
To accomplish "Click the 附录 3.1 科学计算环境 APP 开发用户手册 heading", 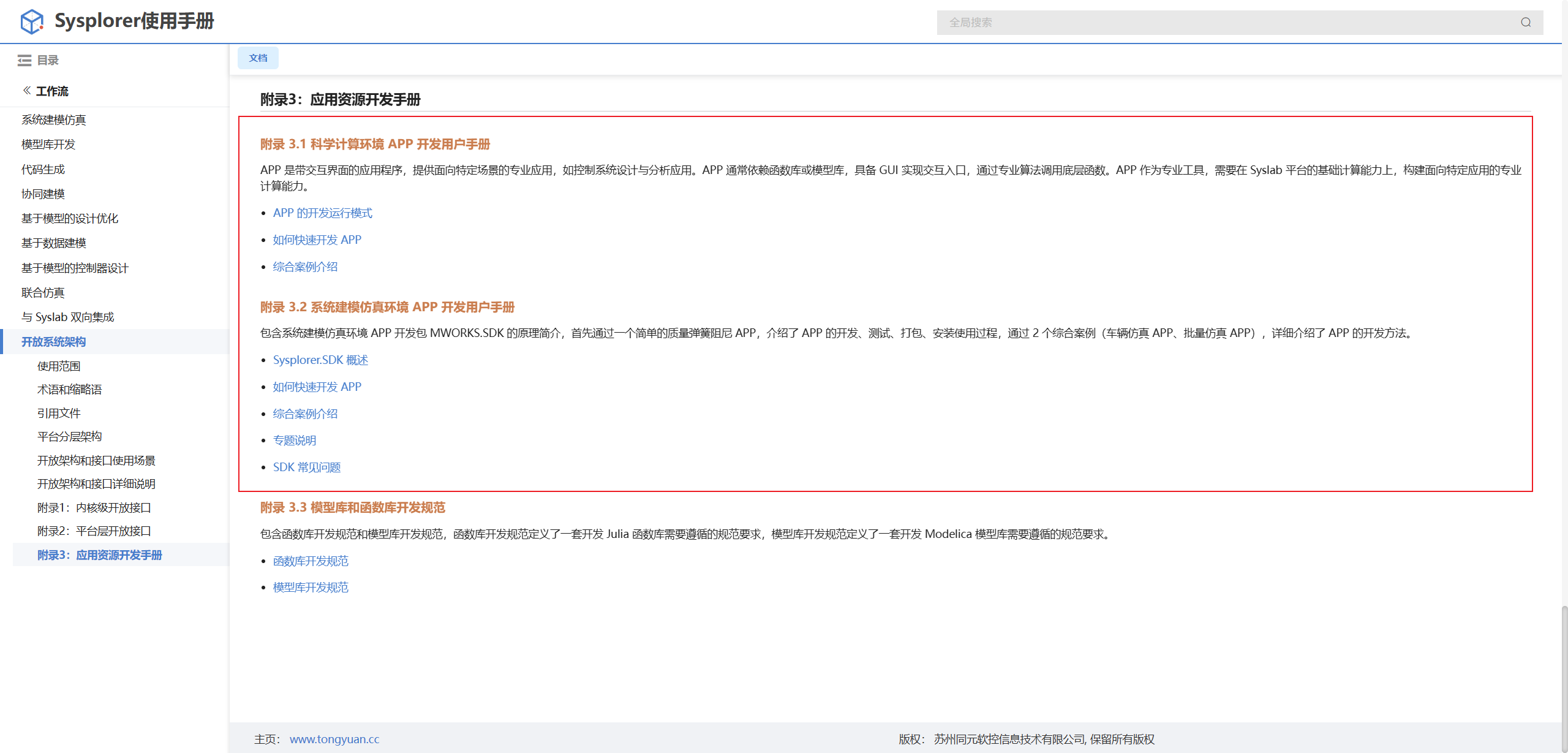I will [x=375, y=145].
